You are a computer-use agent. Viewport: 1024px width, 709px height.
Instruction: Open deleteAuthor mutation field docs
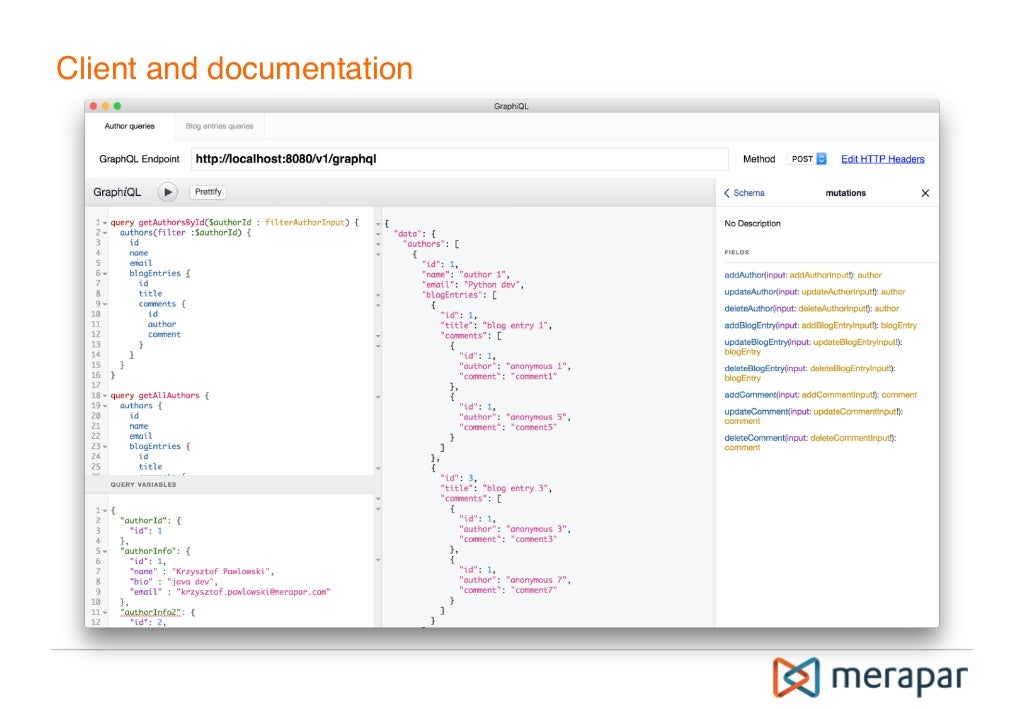click(748, 309)
